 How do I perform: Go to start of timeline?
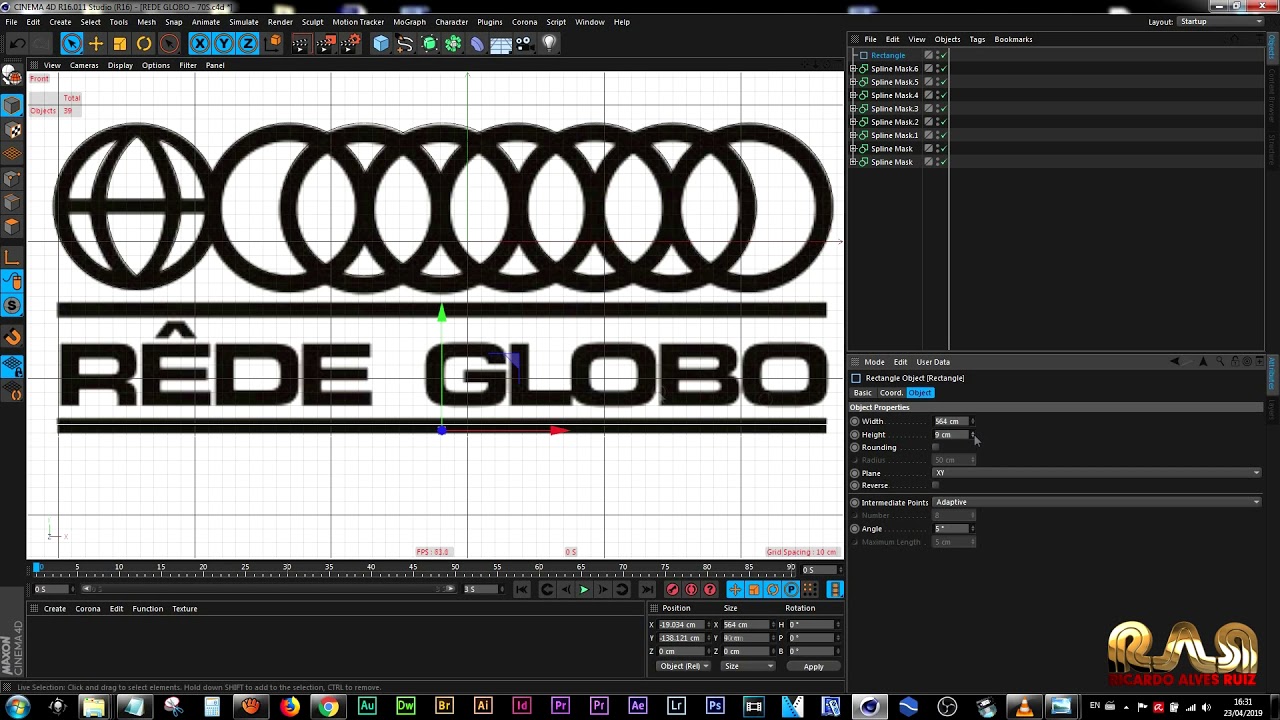(x=522, y=590)
